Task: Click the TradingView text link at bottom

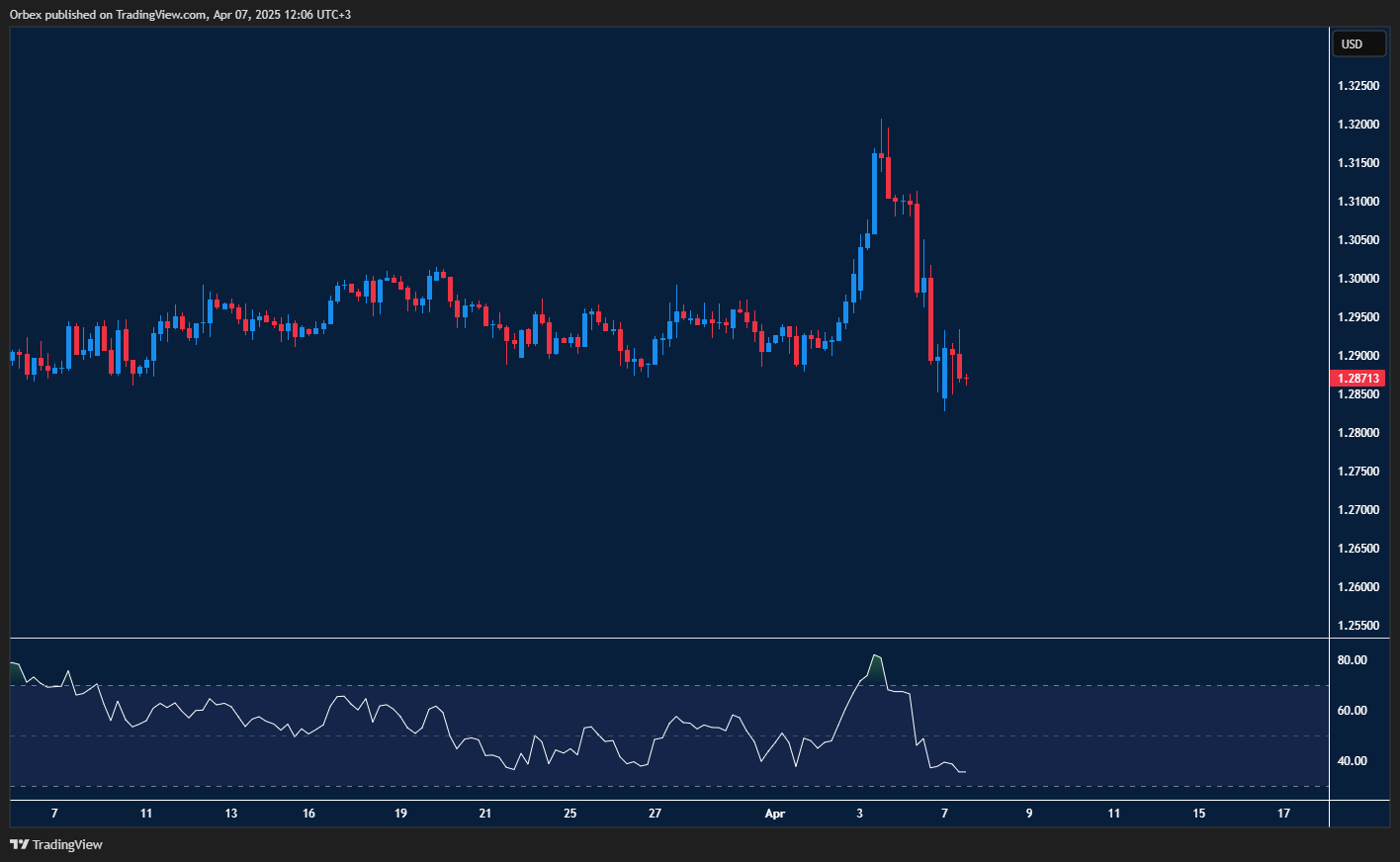Action: pos(66,844)
